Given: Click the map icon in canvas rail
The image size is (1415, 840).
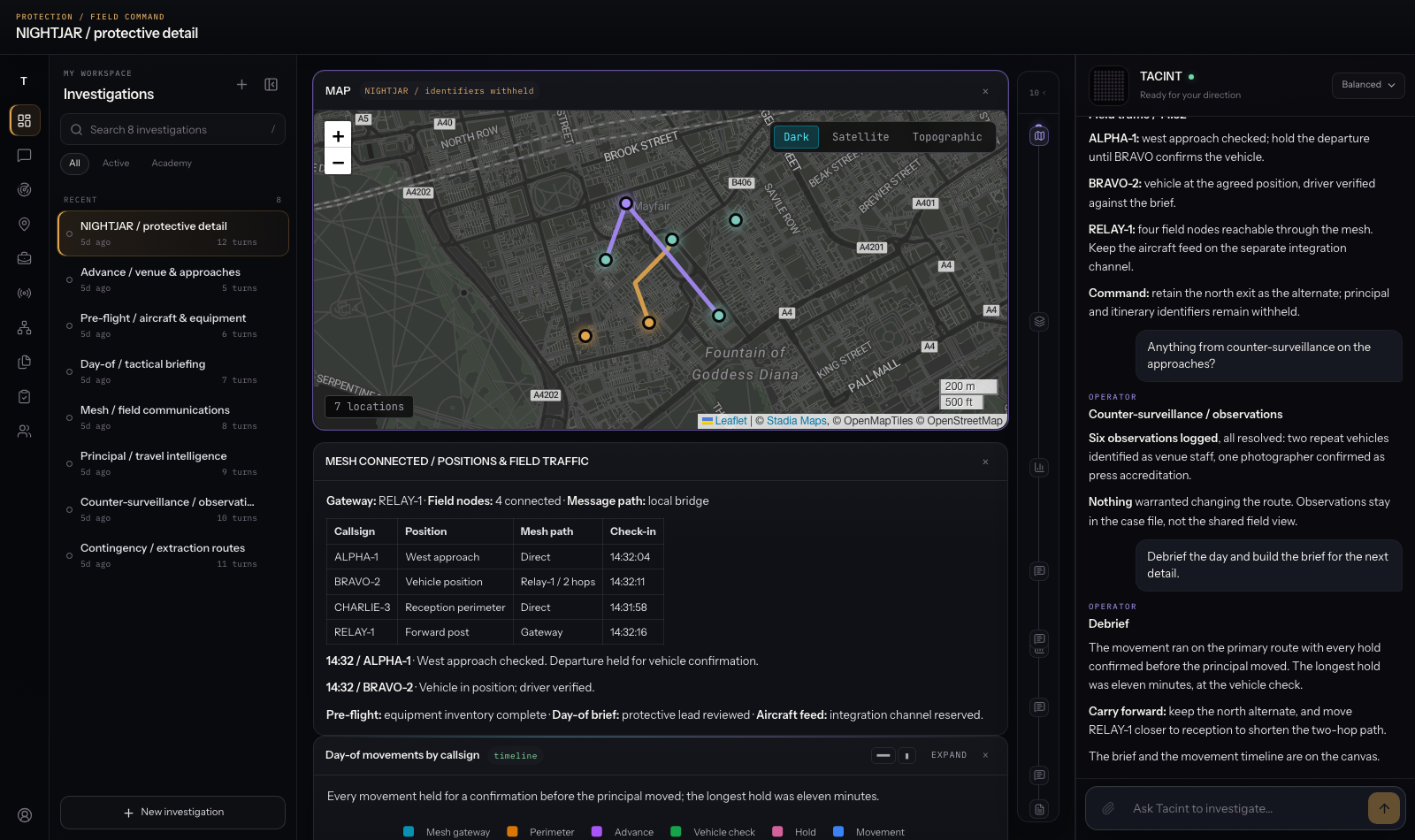Looking at the screenshot, I should coord(1040,136).
